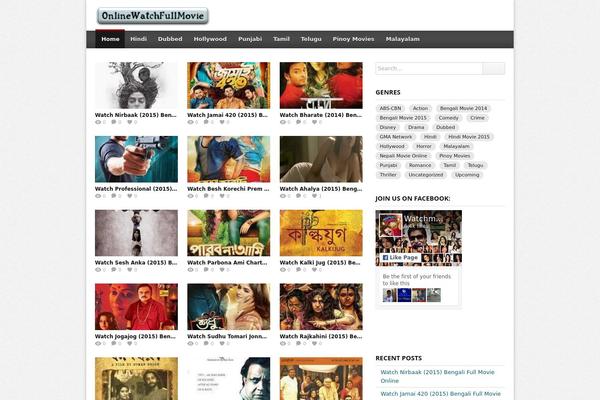Select the Crime genre tag
The height and width of the screenshot is (400, 600).
[x=477, y=118]
